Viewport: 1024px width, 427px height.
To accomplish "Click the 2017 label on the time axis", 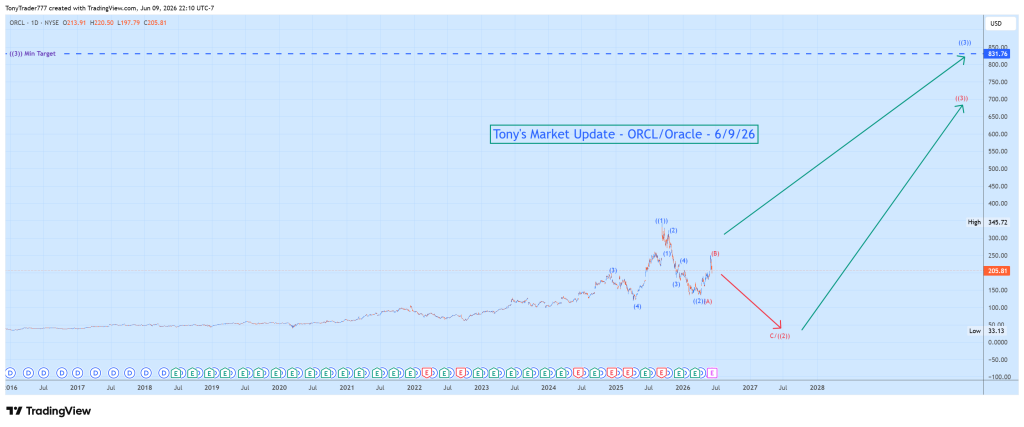I will click(x=77, y=387).
